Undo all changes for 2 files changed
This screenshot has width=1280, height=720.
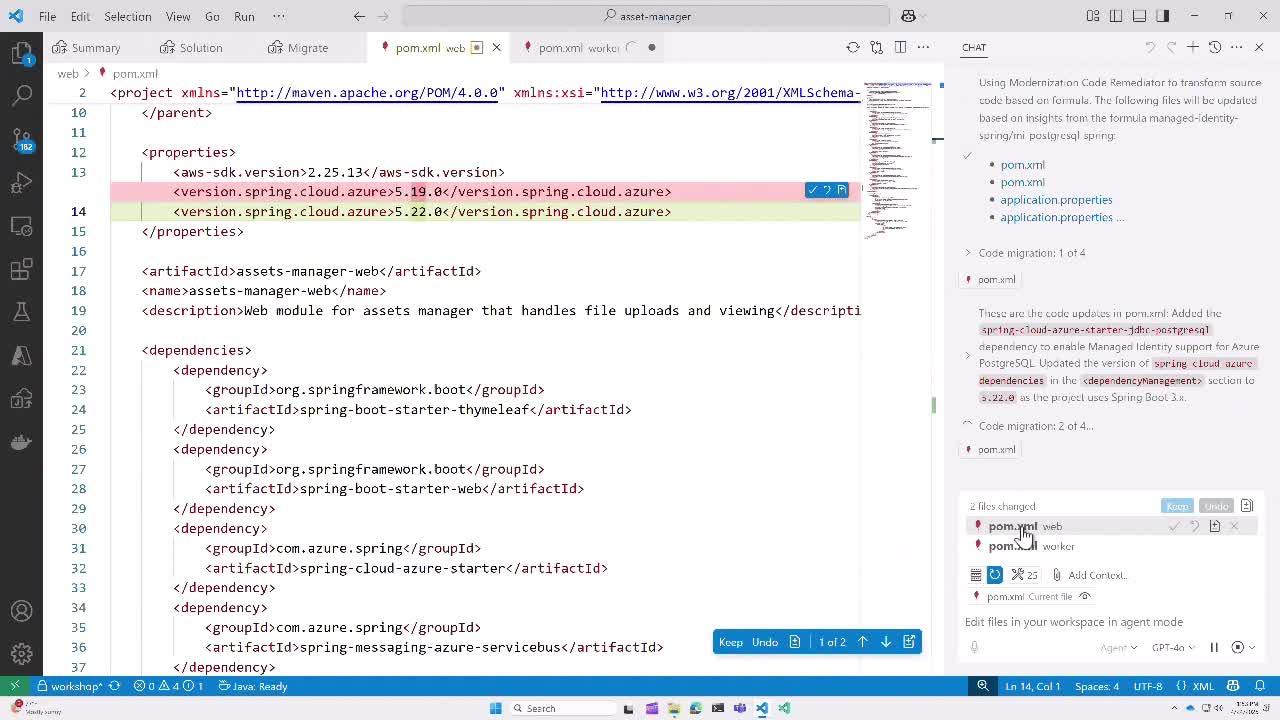point(1215,506)
